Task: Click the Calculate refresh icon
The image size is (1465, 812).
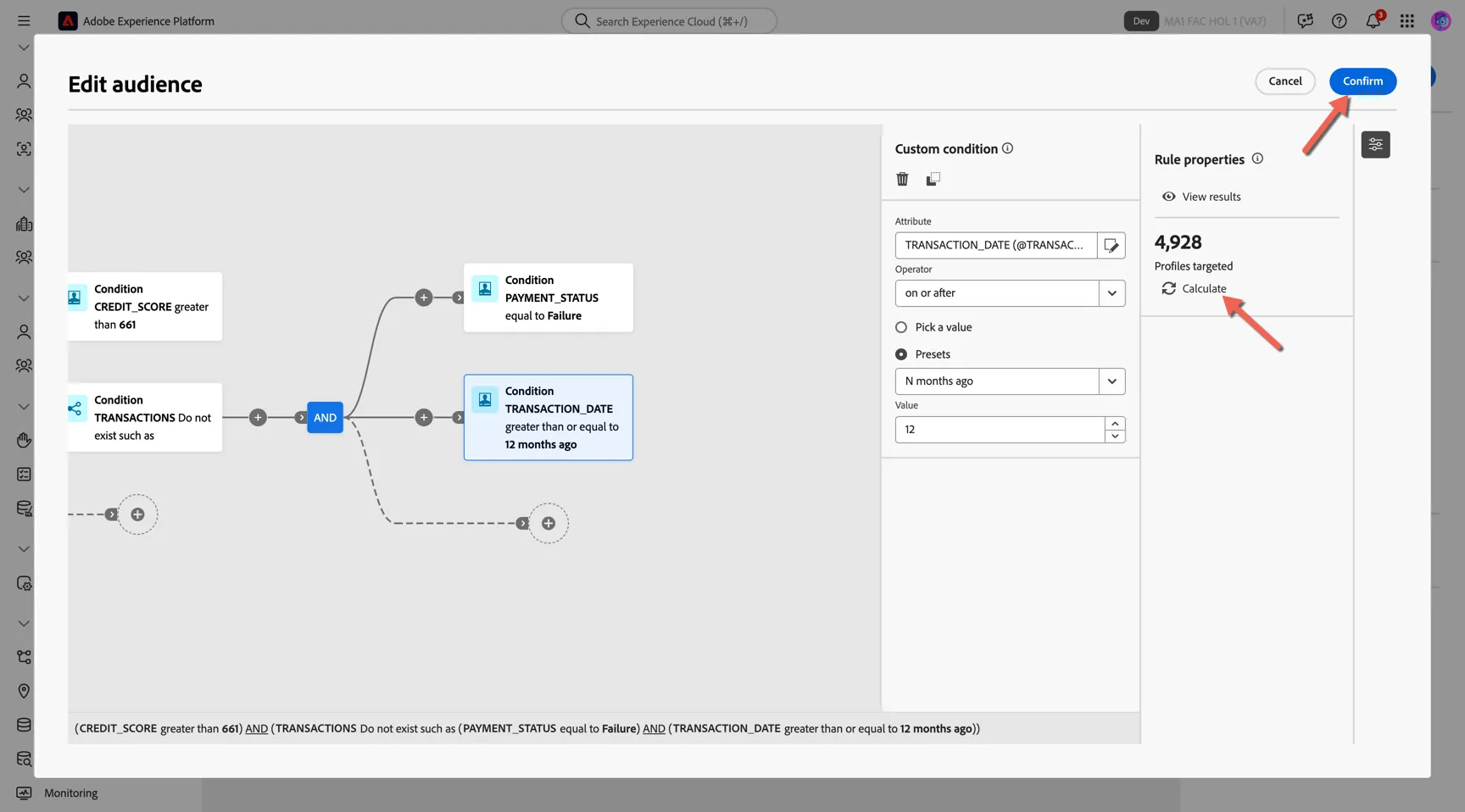Action: (x=1168, y=288)
